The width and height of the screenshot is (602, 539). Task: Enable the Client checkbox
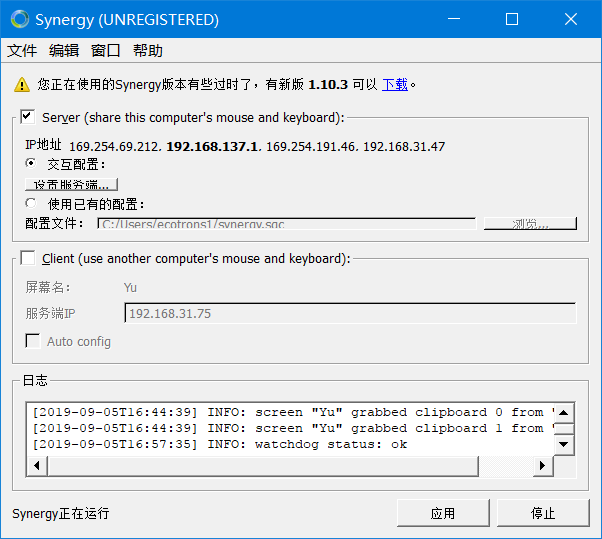point(28,258)
